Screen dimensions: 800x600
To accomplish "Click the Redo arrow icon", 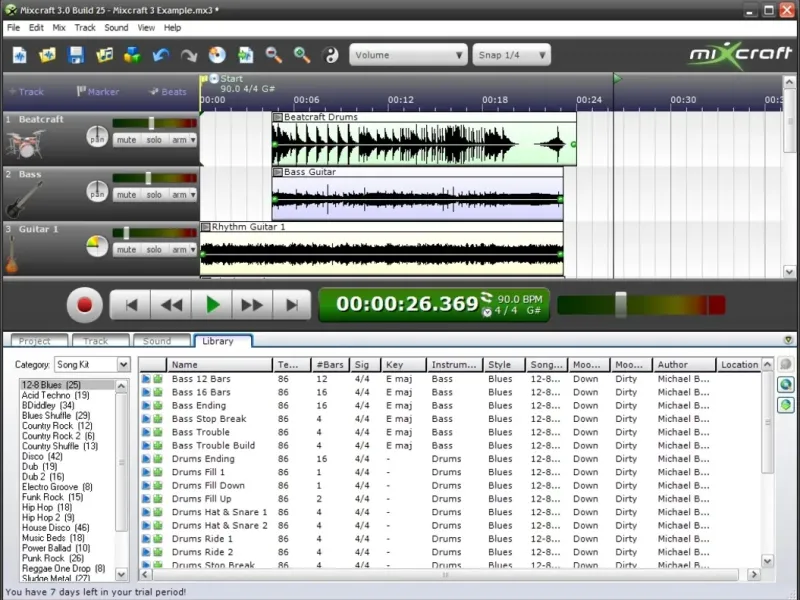I will 189,55.
